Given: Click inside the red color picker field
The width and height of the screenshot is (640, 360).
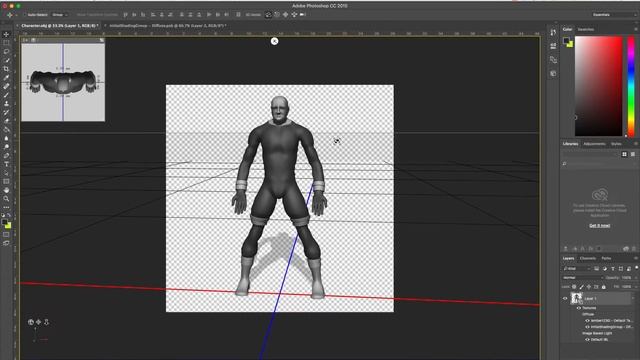Looking at the screenshot, I should tap(599, 86).
